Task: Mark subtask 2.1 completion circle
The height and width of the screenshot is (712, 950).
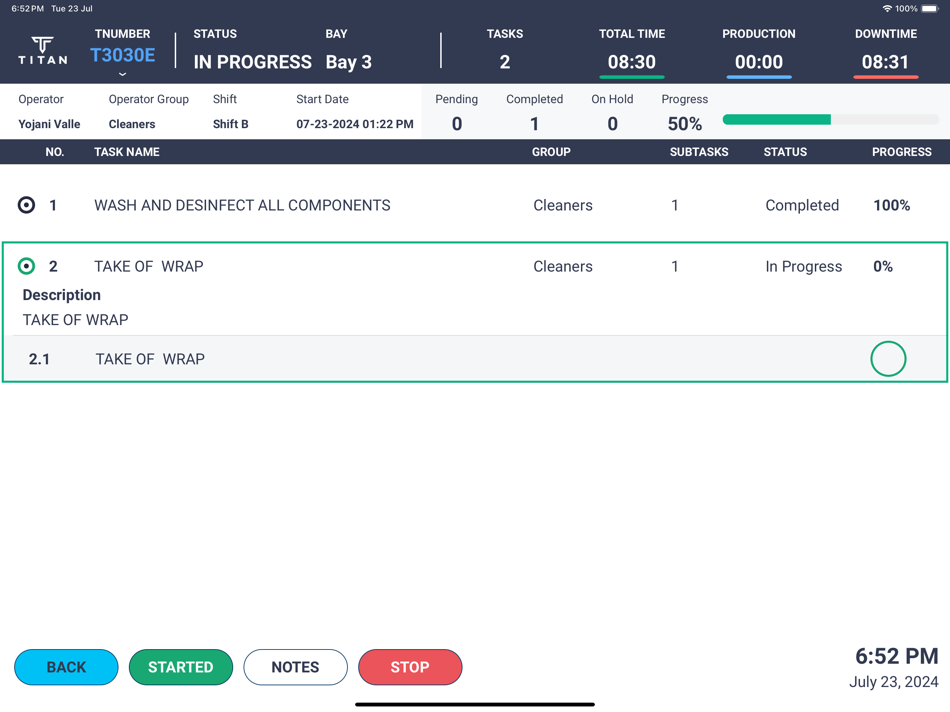Action: pyautogui.click(x=888, y=359)
